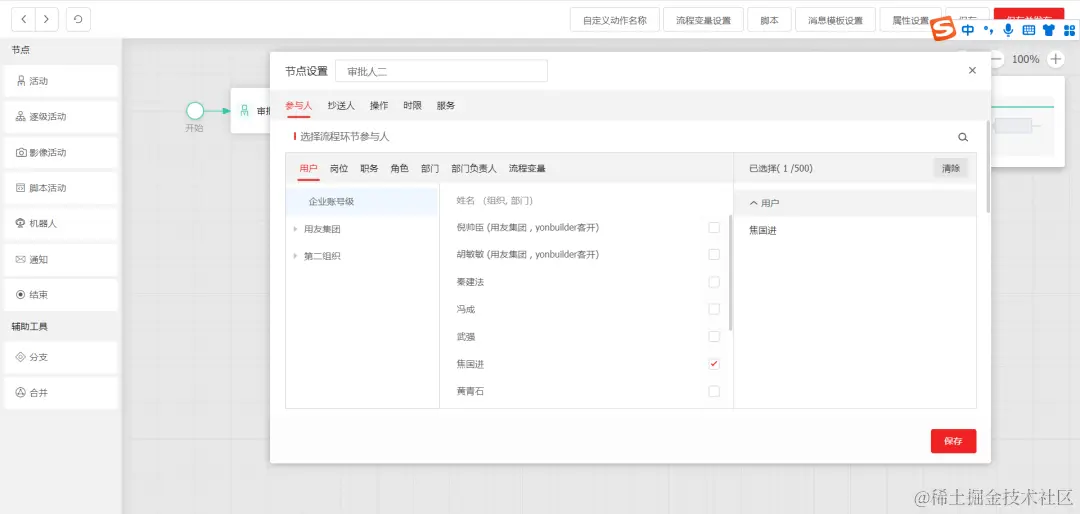Viewport: 1080px width, 514px height.
Task: Open the Sogou soft keyboard icon
Action: [1028, 30]
